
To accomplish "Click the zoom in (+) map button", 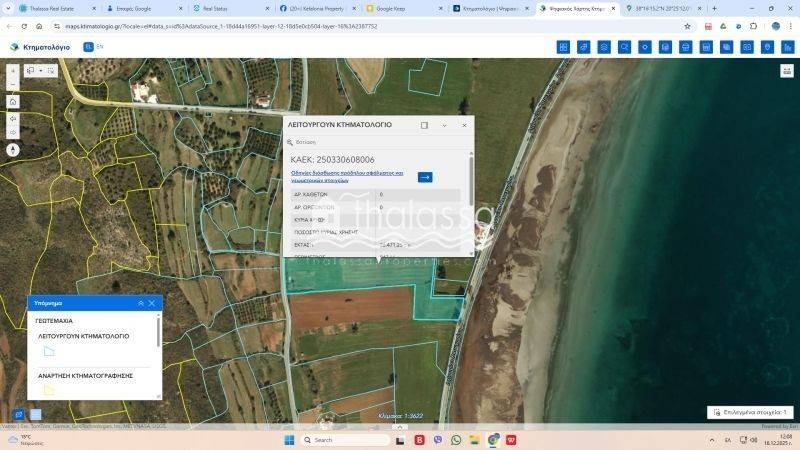I will [13, 71].
